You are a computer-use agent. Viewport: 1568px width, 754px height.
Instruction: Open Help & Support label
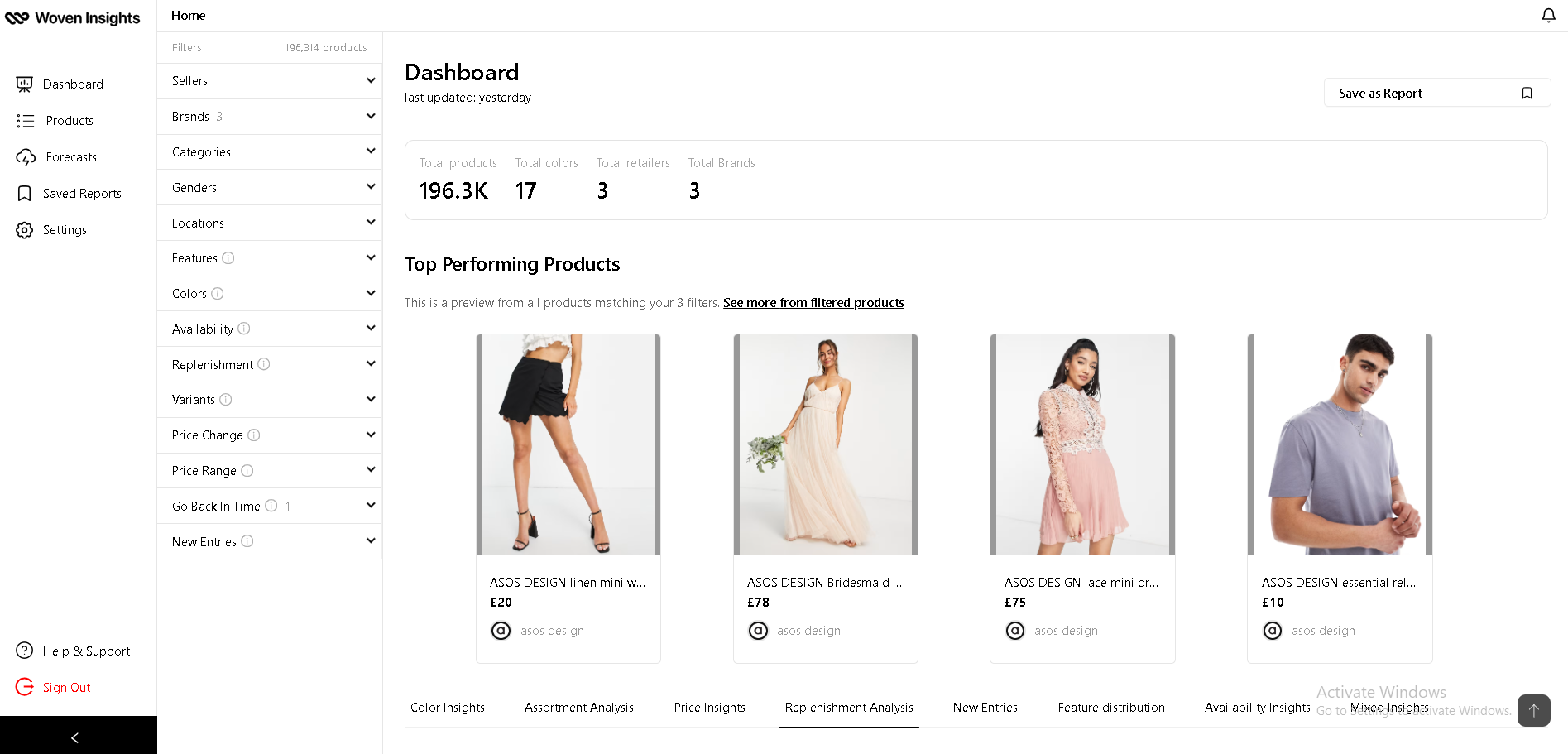pos(87,651)
